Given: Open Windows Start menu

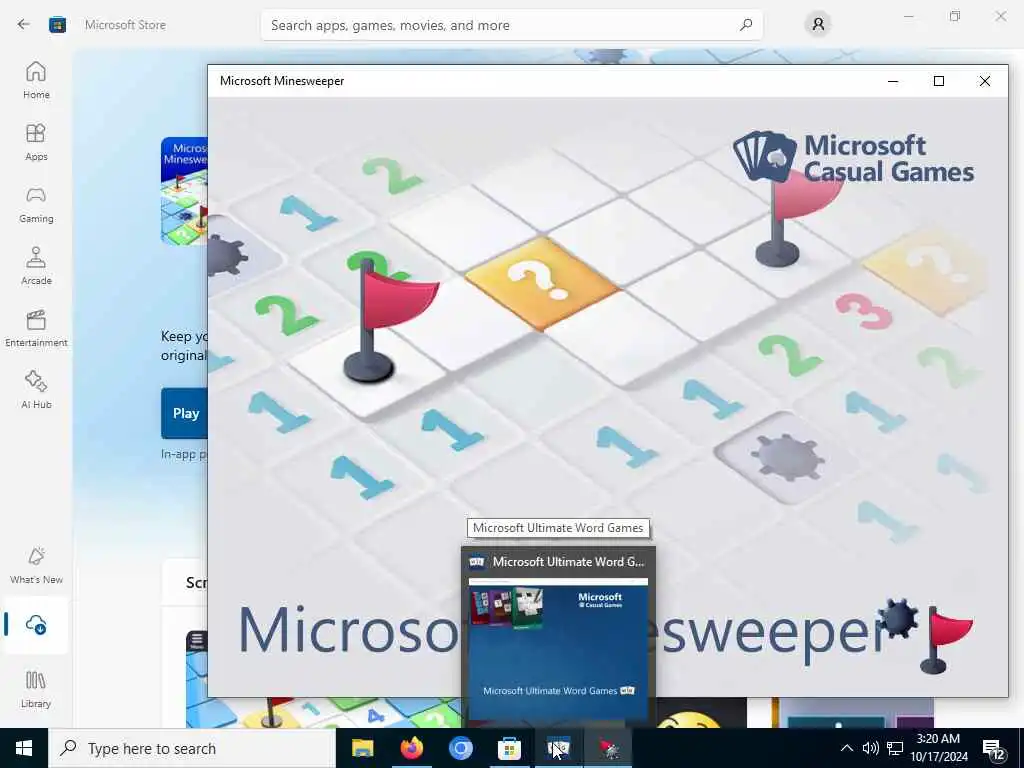Looking at the screenshot, I should (24, 748).
